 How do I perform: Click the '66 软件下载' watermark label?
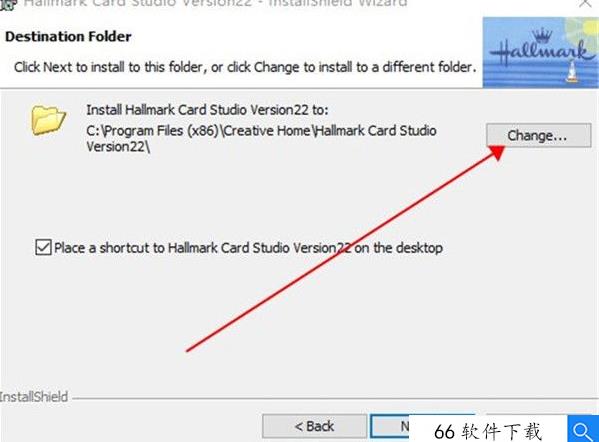click(x=488, y=431)
